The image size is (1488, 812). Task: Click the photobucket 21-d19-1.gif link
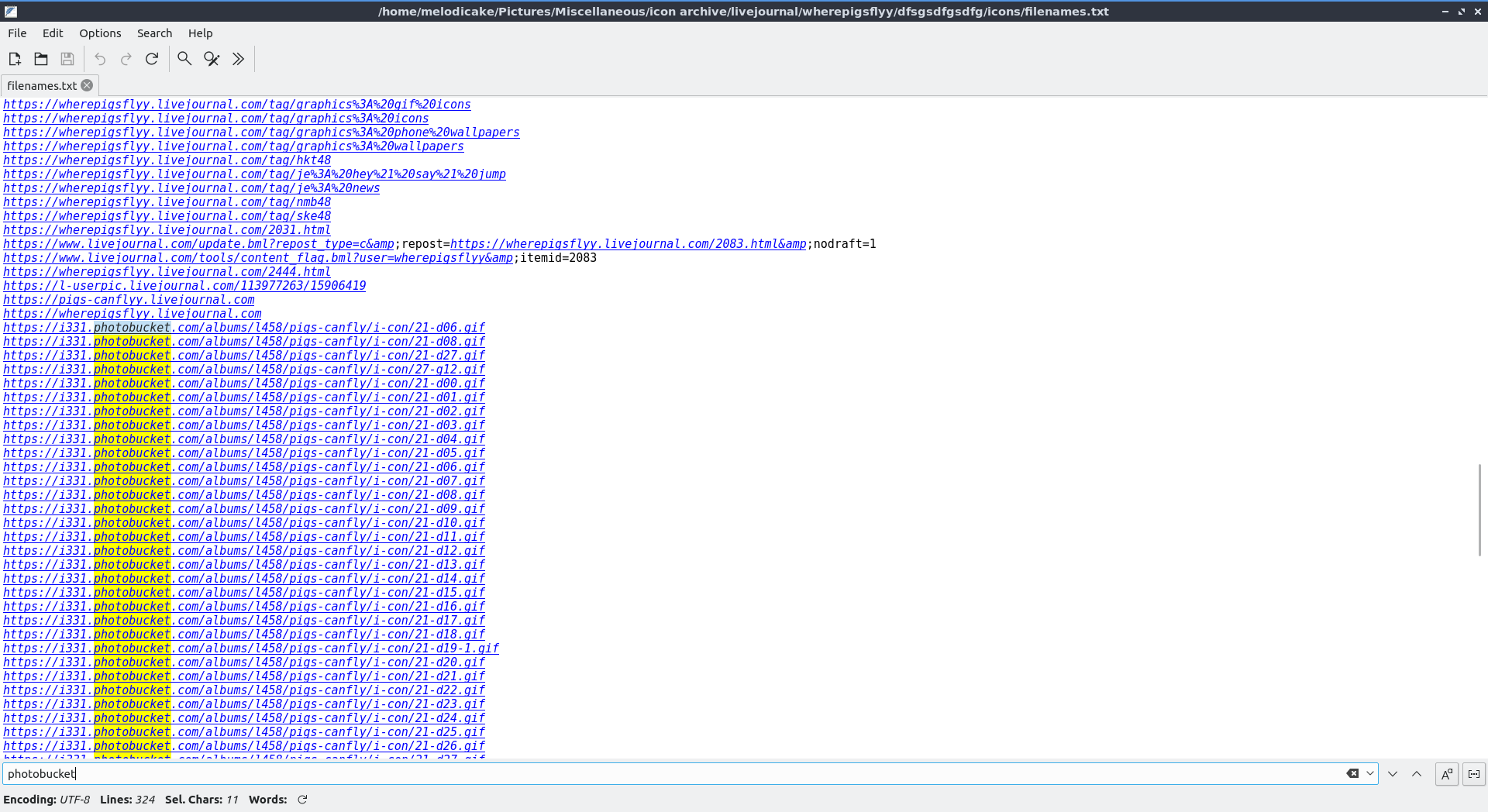point(251,649)
